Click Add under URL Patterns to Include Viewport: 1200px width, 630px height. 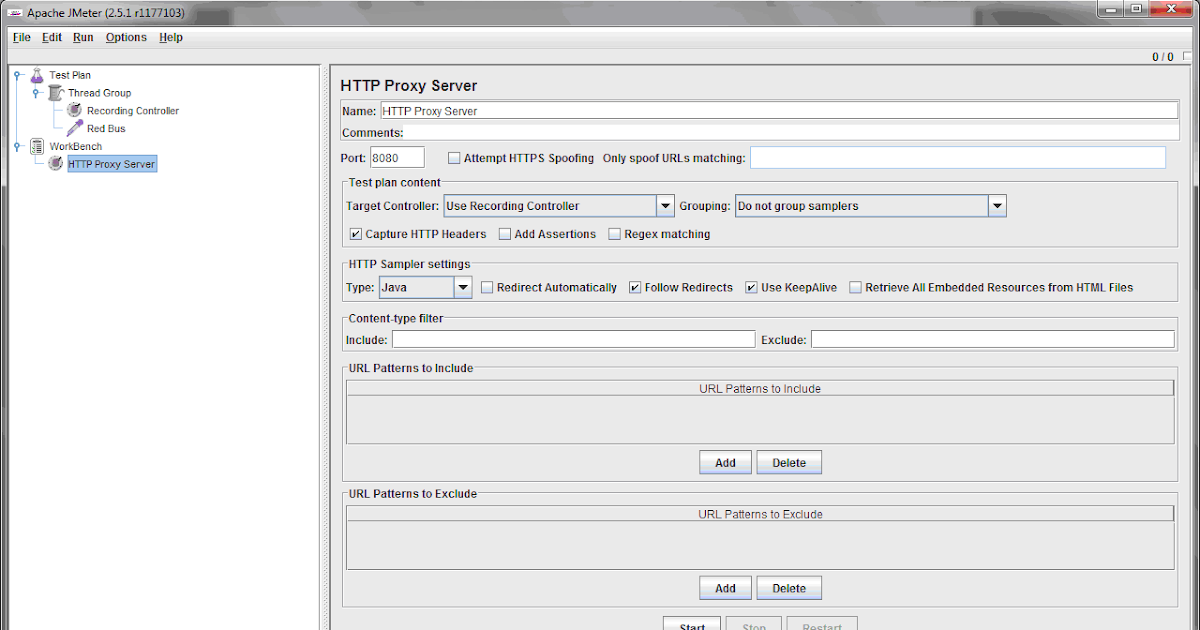[x=725, y=463]
